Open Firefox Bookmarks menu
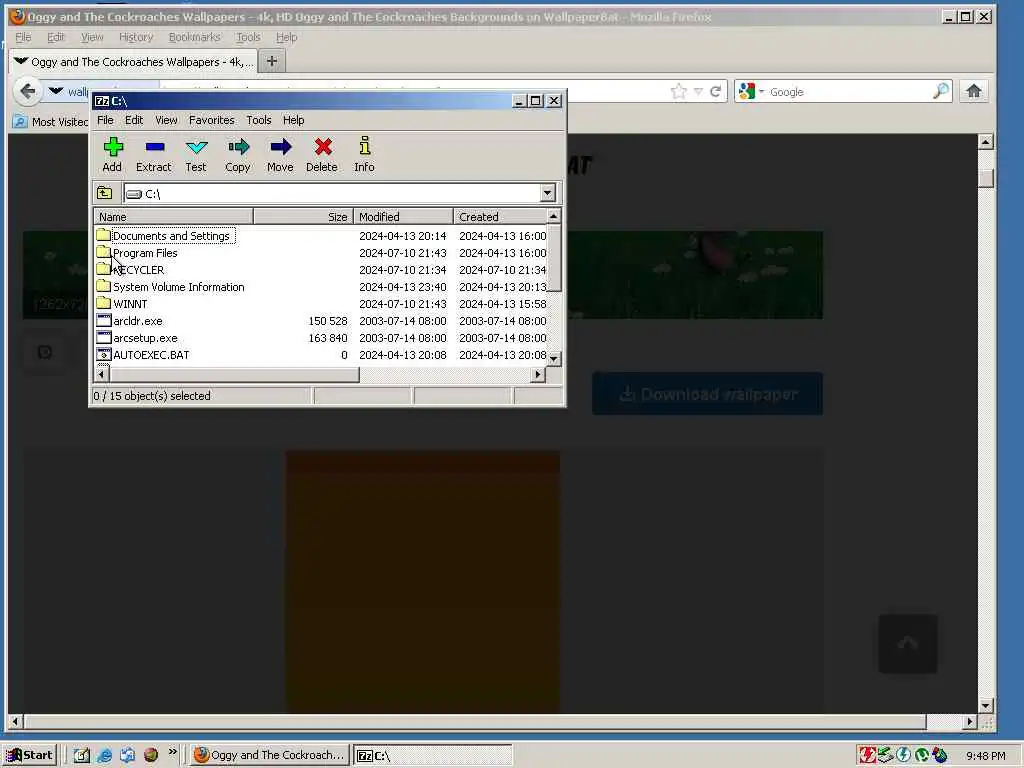 pyautogui.click(x=195, y=37)
